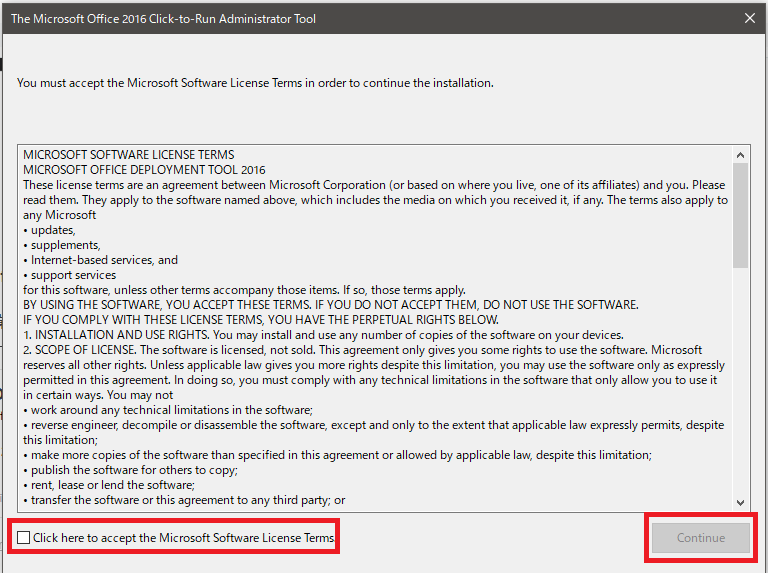Viewport: 768px width, 573px height.
Task: Click the license text scroll down arrow
Action: tap(741, 502)
